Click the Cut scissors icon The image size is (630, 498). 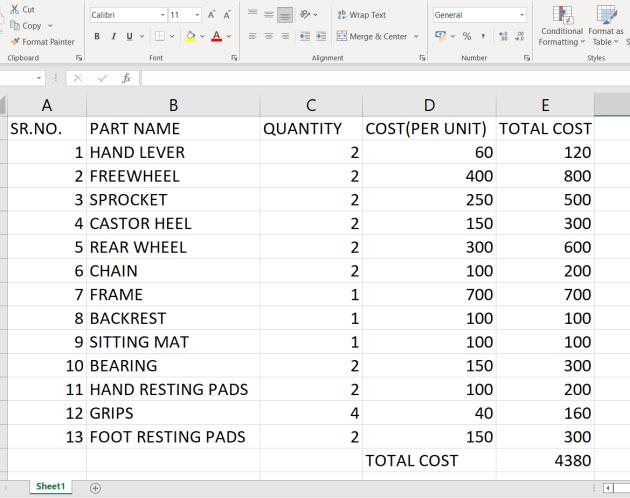click(x=15, y=9)
